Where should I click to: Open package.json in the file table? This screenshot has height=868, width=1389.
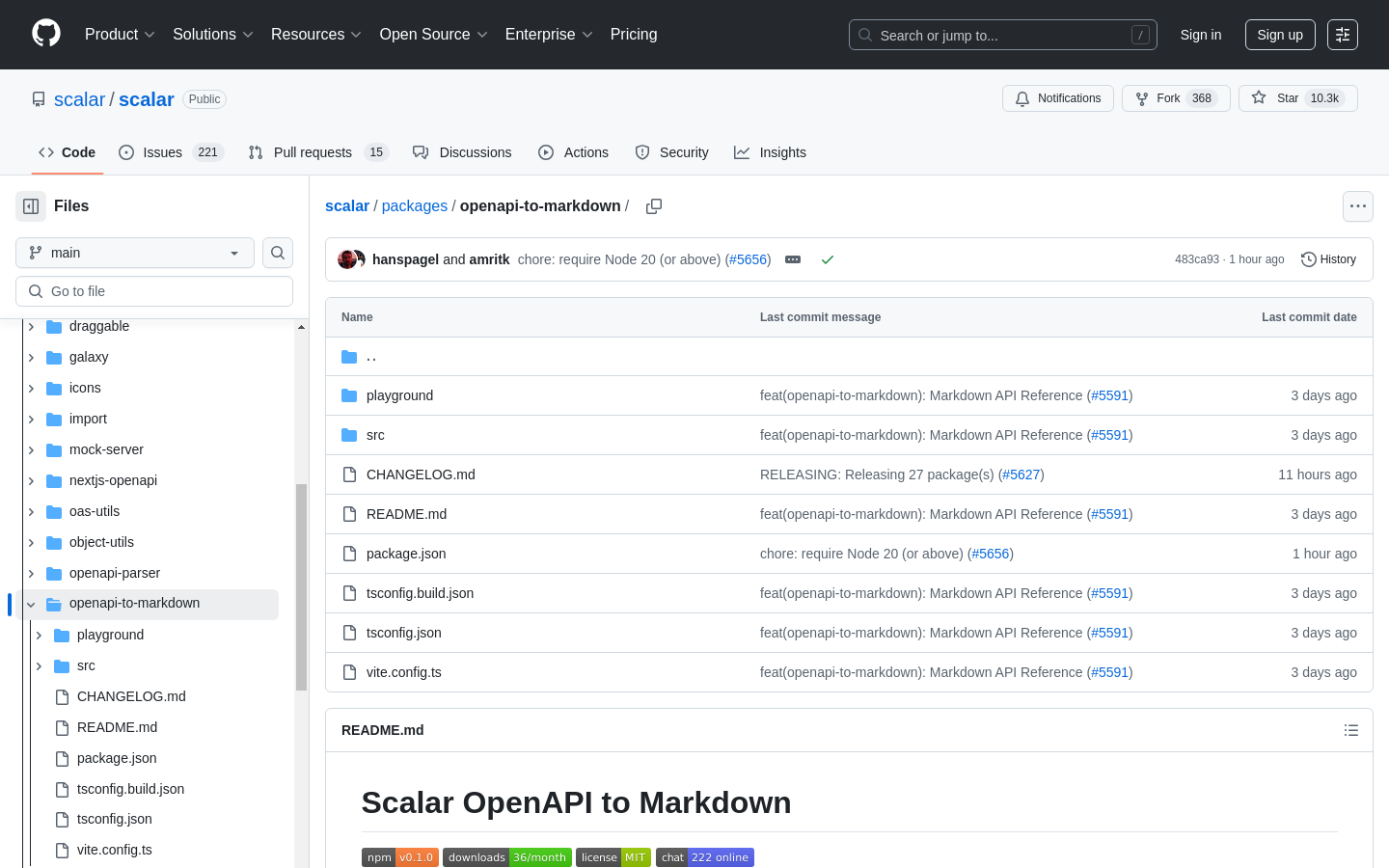(x=406, y=554)
